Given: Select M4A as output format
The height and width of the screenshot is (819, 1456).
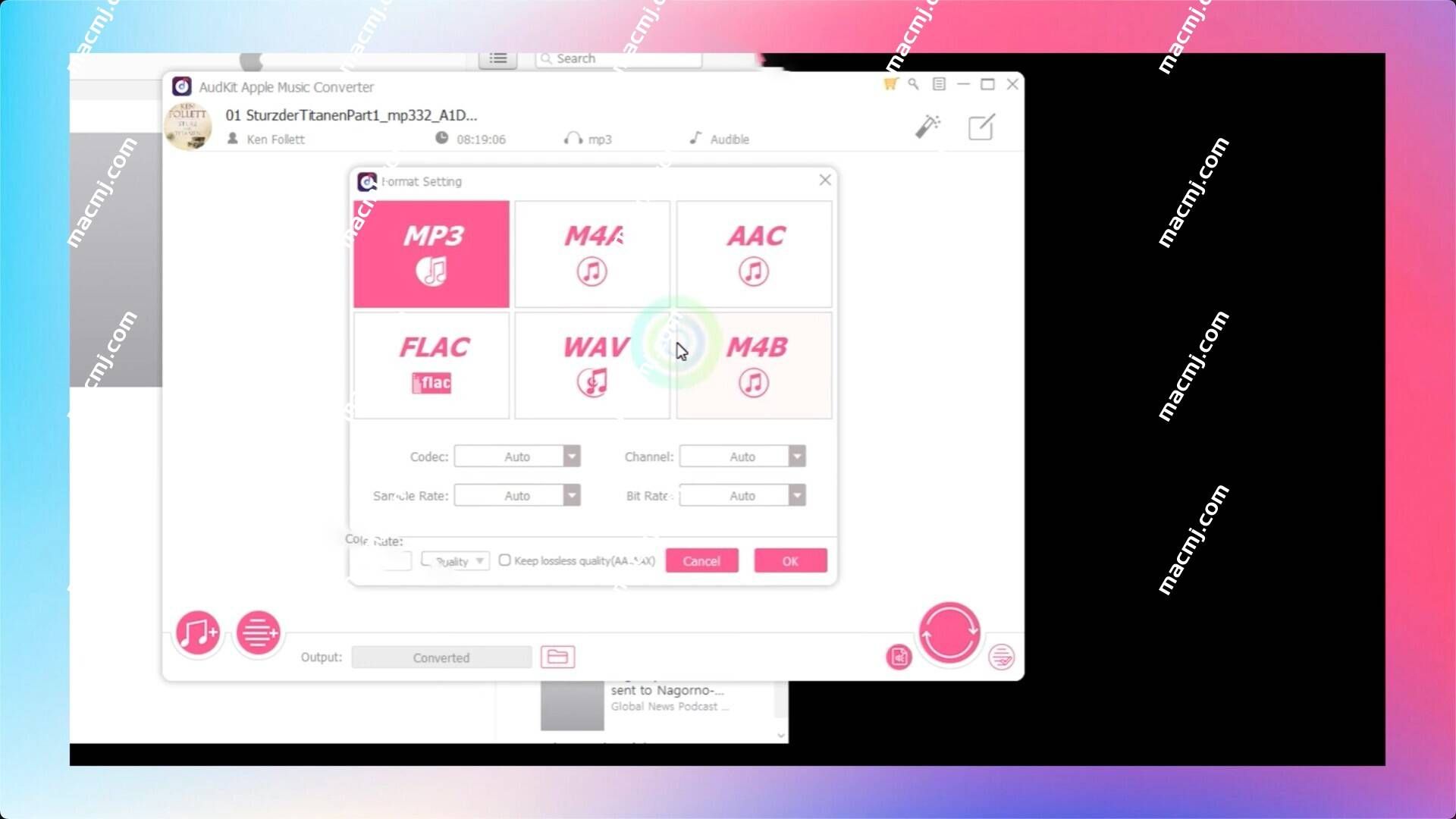Looking at the screenshot, I should (x=592, y=252).
